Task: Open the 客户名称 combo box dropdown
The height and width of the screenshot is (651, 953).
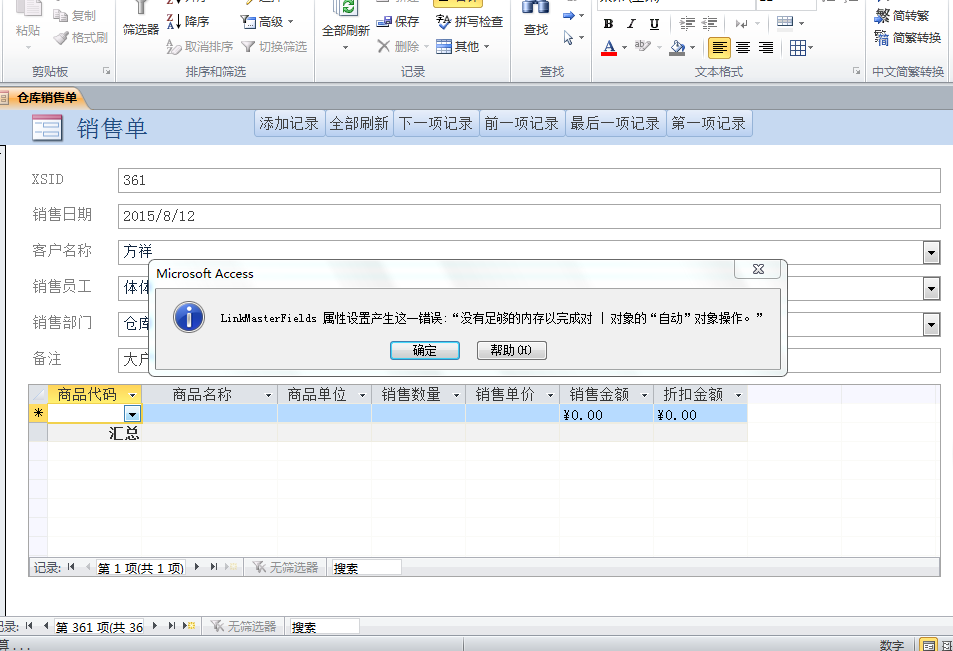Action: (x=931, y=252)
